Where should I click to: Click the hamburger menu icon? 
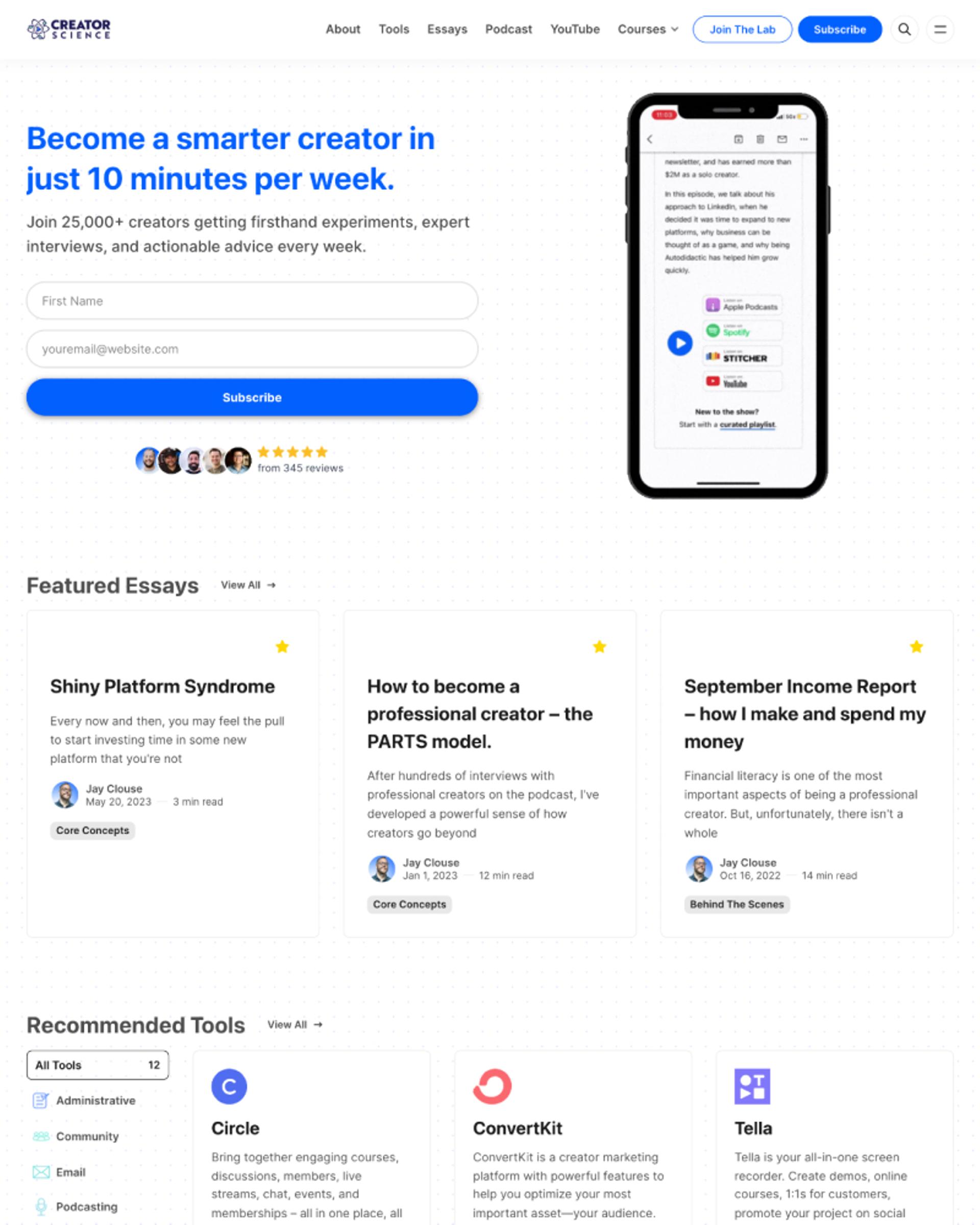[x=940, y=29]
